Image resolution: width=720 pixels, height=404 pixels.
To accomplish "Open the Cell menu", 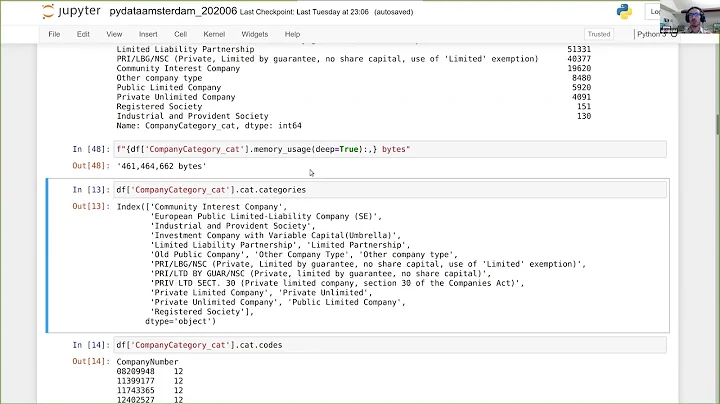I will [180, 34].
